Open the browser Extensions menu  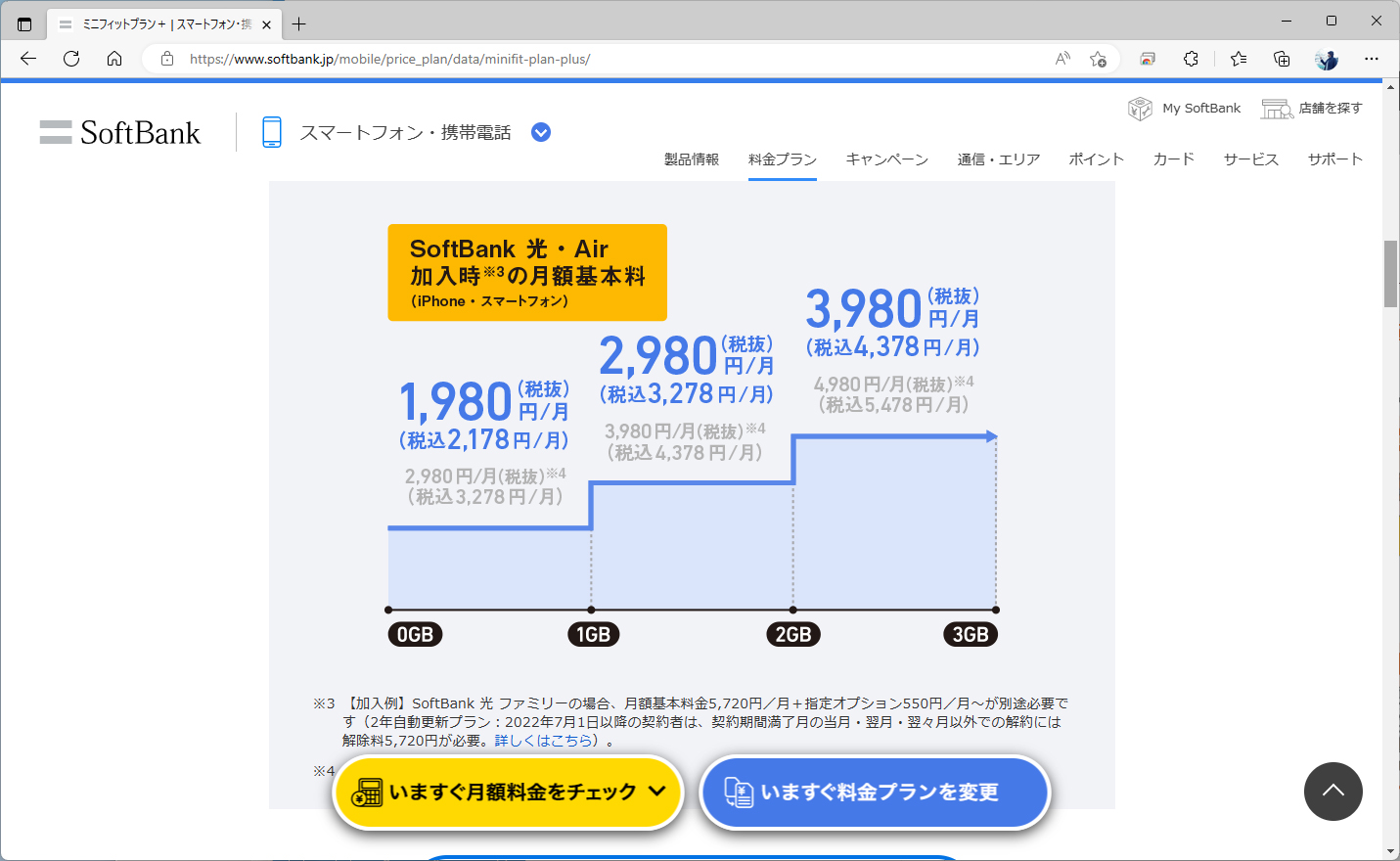click(1191, 59)
